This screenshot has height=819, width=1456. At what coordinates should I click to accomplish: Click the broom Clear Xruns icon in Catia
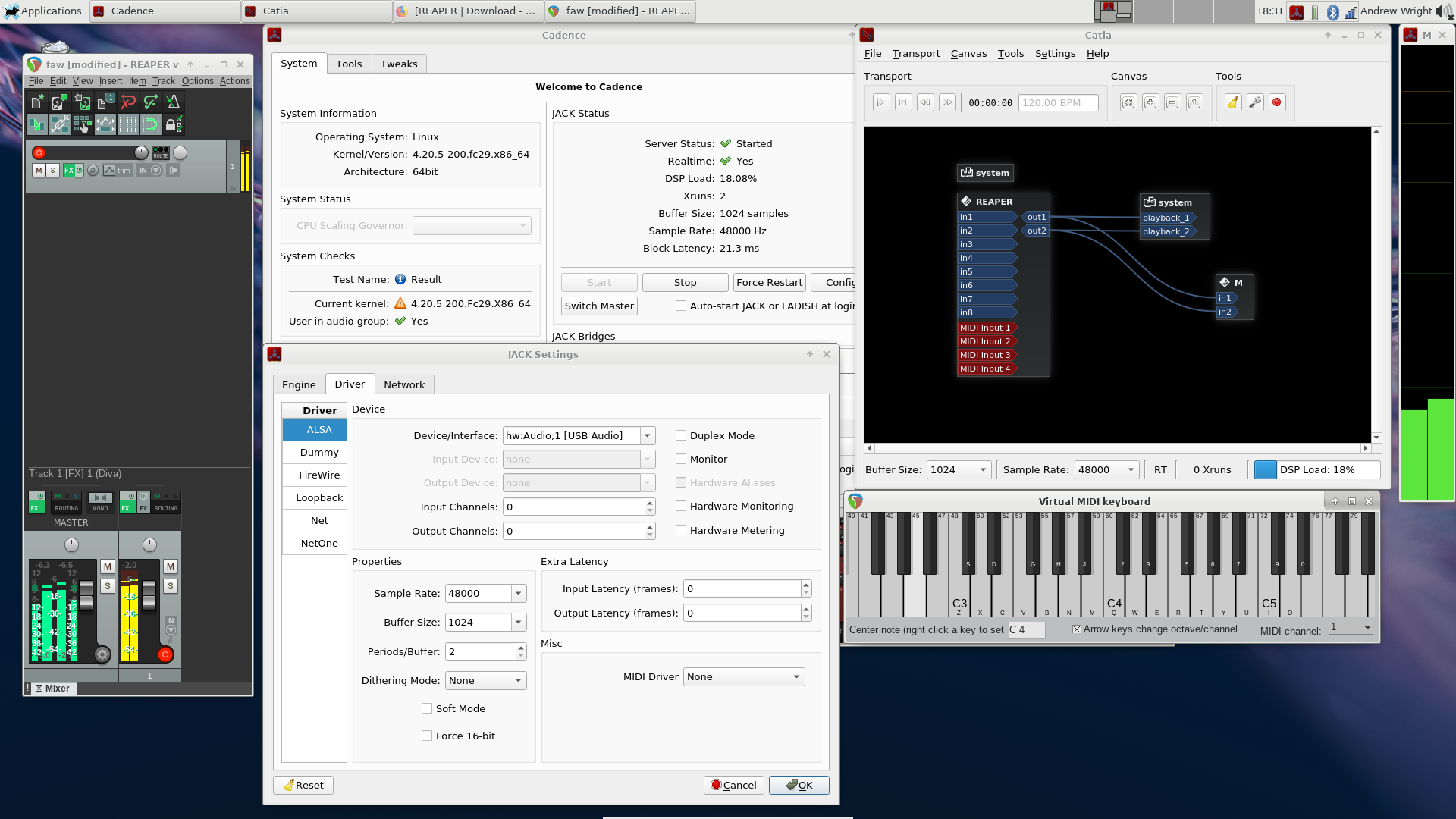click(x=1233, y=102)
